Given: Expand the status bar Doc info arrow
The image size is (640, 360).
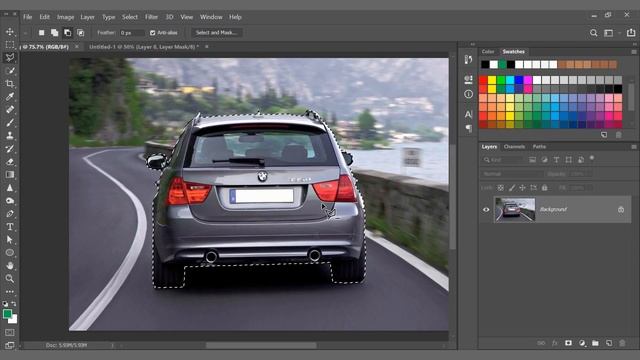Looking at the screenshot, I should tap(113, 345).
